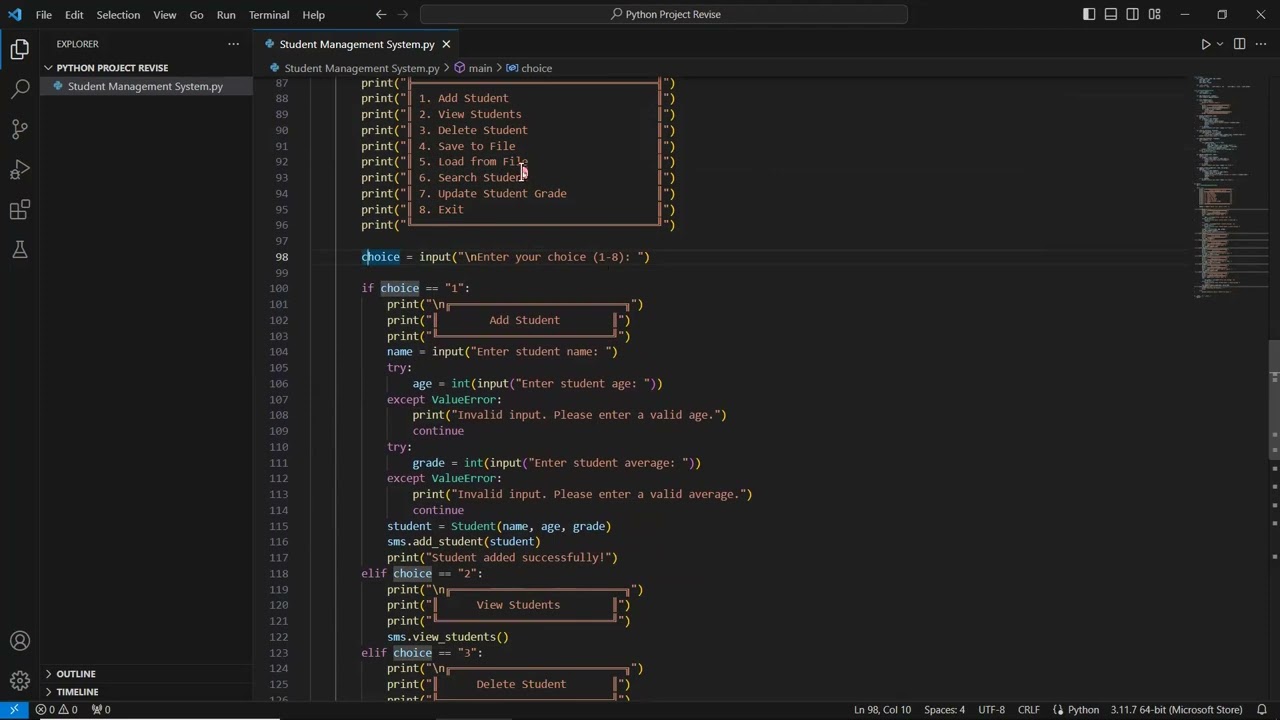Open the Go menu
The image size is (1280, 720).
click(x=196, y=15)
